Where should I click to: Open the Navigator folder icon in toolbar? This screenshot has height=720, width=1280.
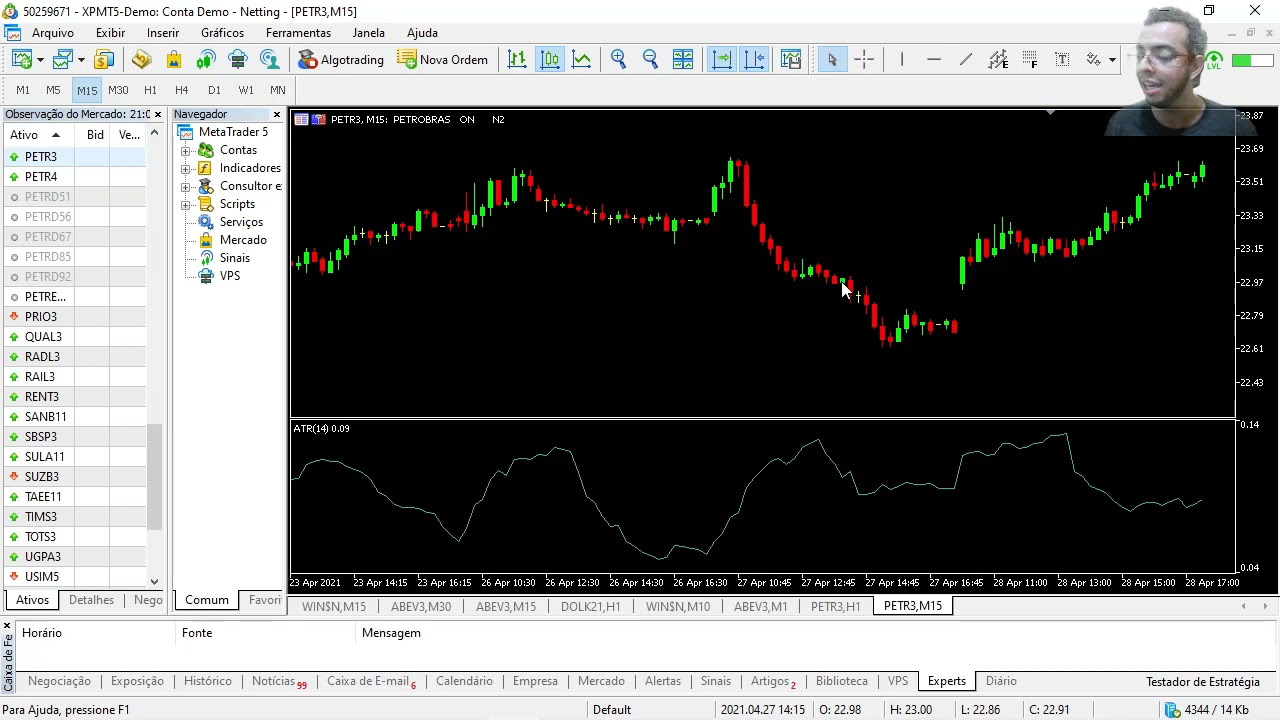click(141, 60)
